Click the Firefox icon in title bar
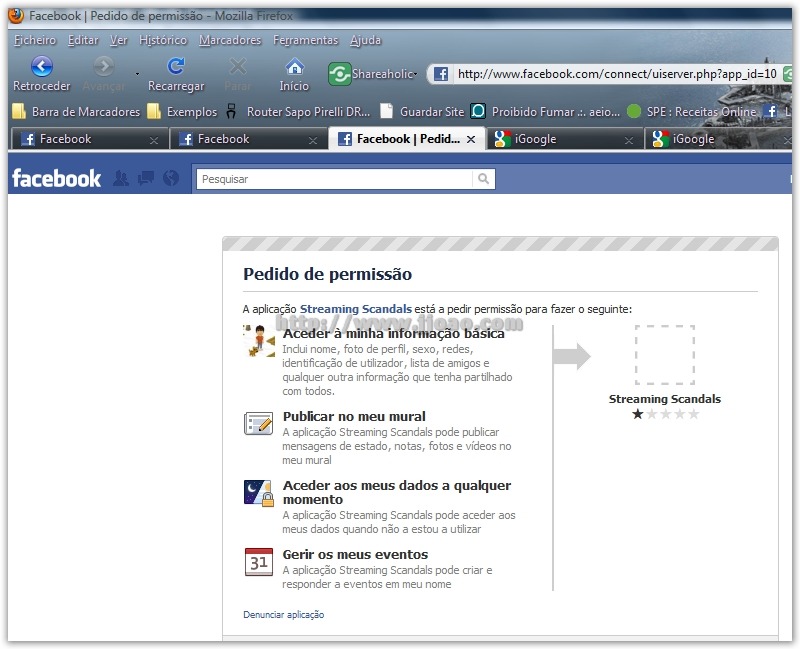Image resolution: width=800 pixels, height=649 pixels. pyautogui.click(x=16, y=15)
